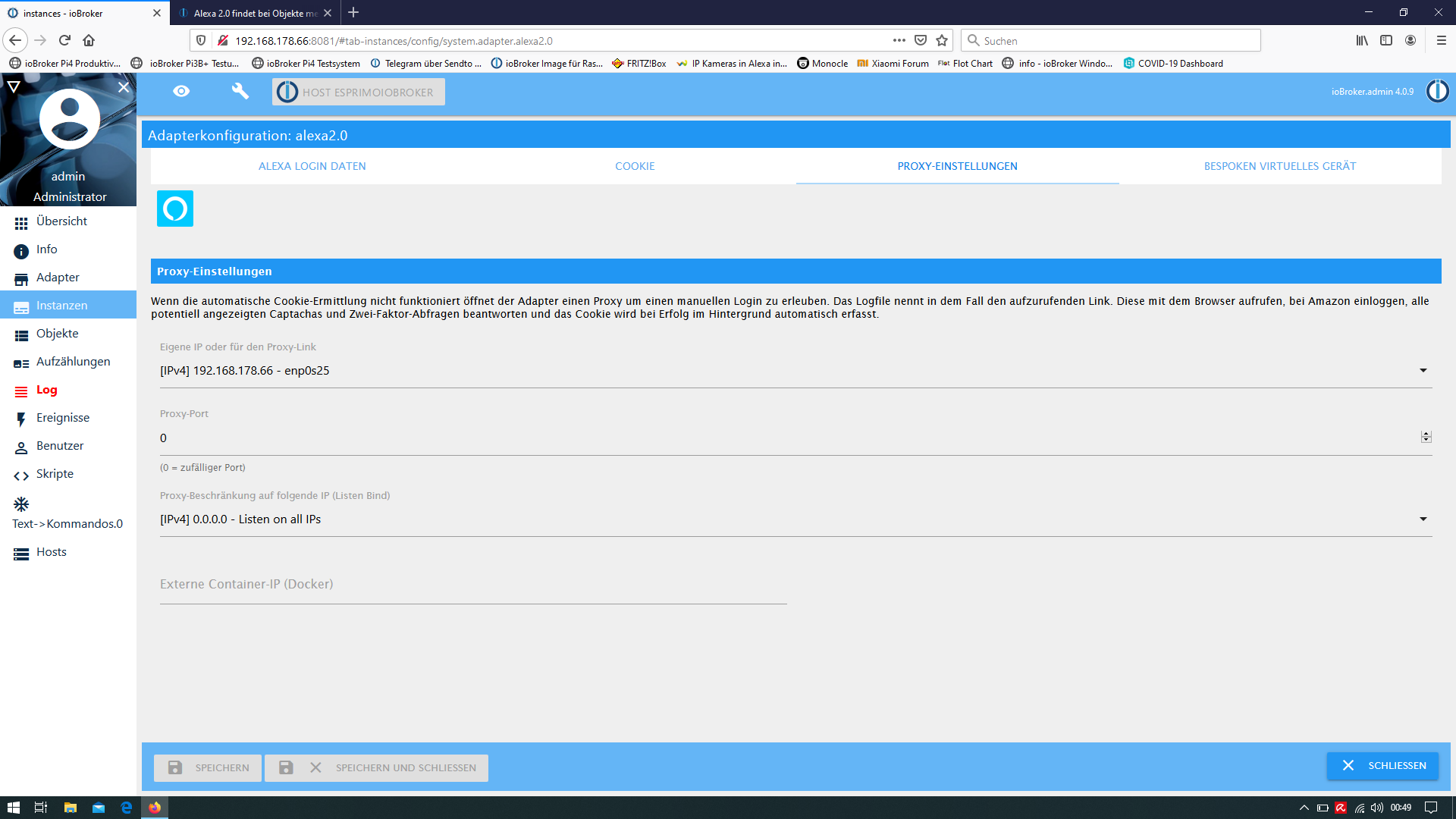Click the Externe Container-IP (Docker) field
The width and height of the screenshot is (1456, 819).
tap(473, 585)
